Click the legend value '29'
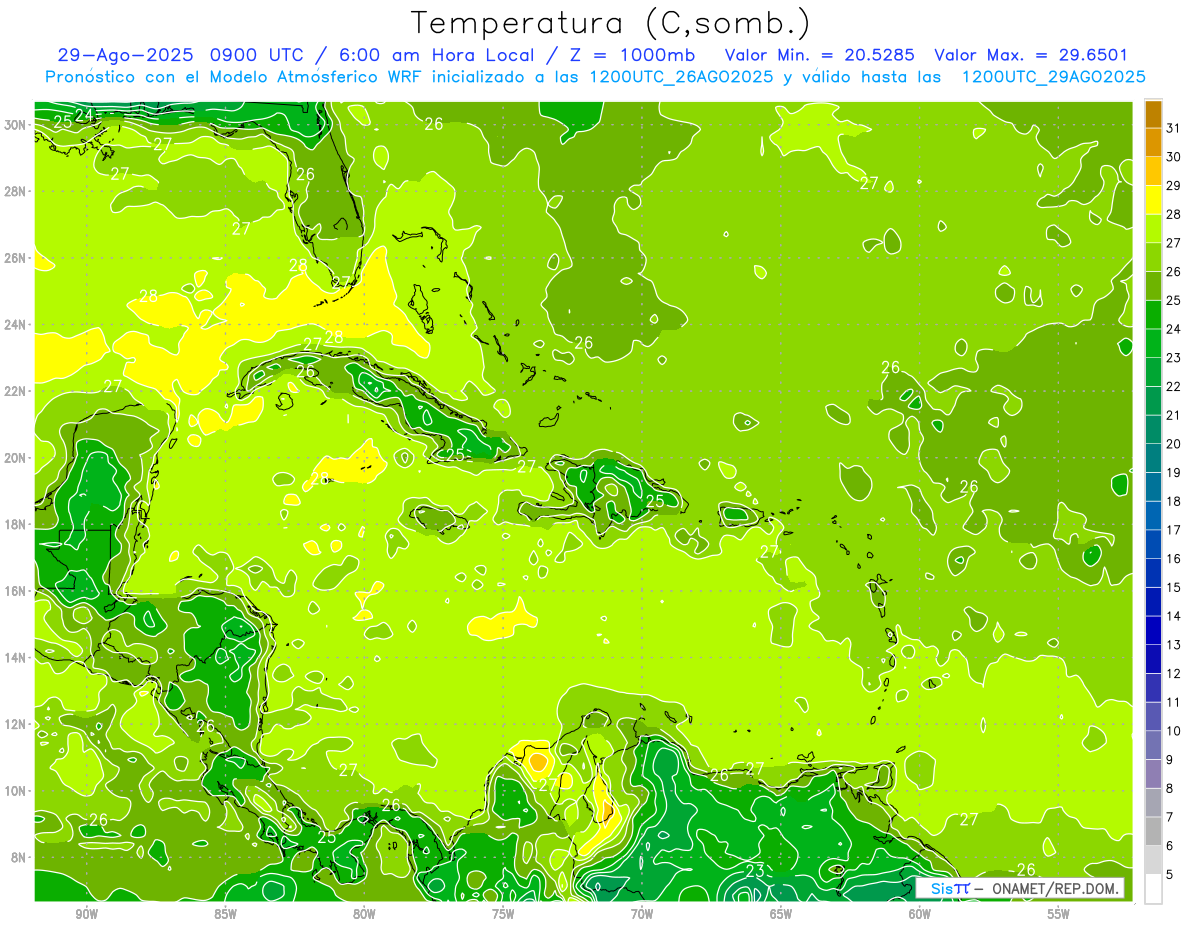This screenshot has width=1200, height=927. pyautogui.click(x=1173, y=186)
